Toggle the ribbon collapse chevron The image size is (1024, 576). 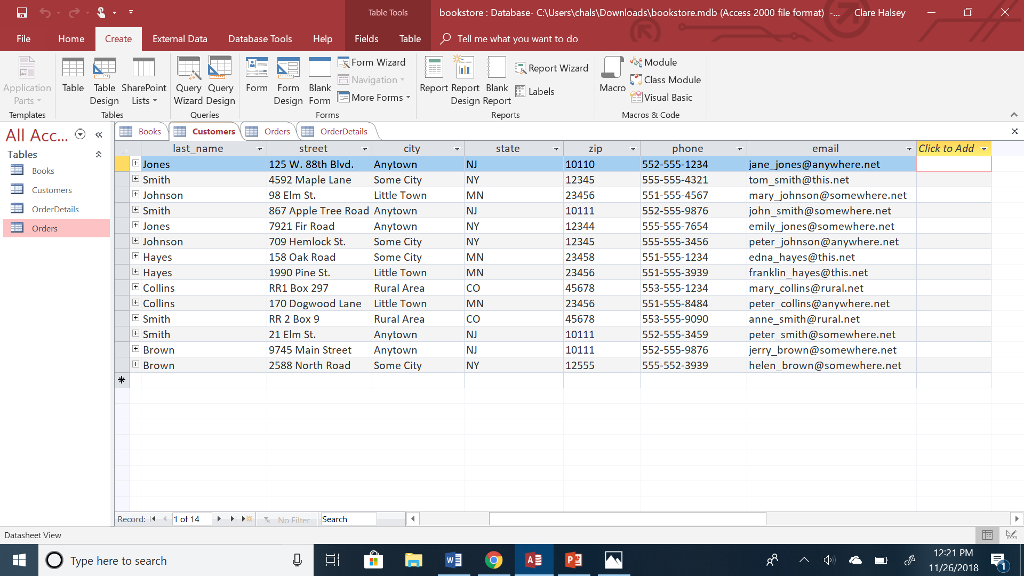click(1013, 114)
